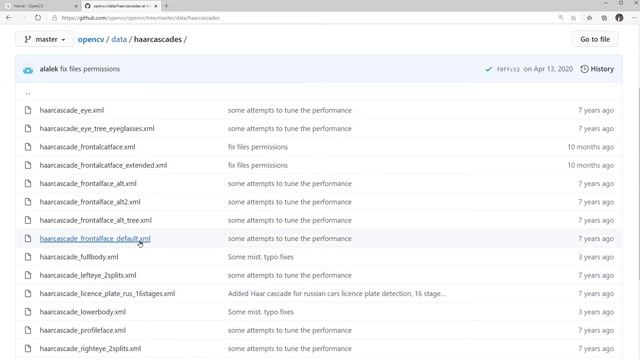Open haarcascade_righteye_2splits.xml
The width and height of the screenshot is (640, 360).
tap(90, 349)
